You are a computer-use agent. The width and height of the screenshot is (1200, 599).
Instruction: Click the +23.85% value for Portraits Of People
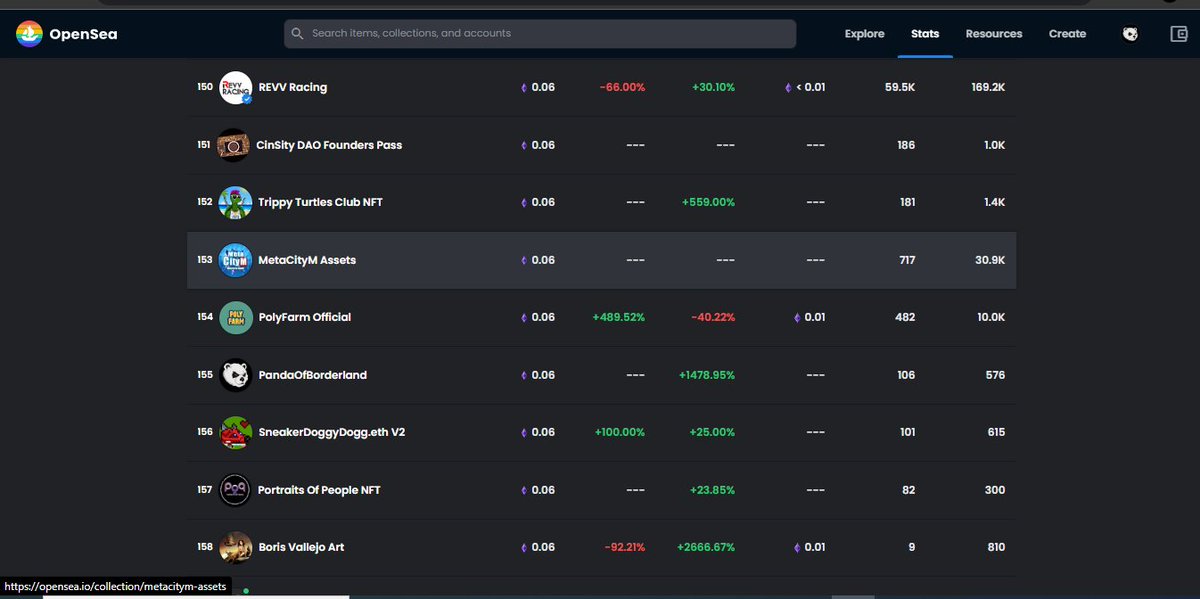coord(713,490)
